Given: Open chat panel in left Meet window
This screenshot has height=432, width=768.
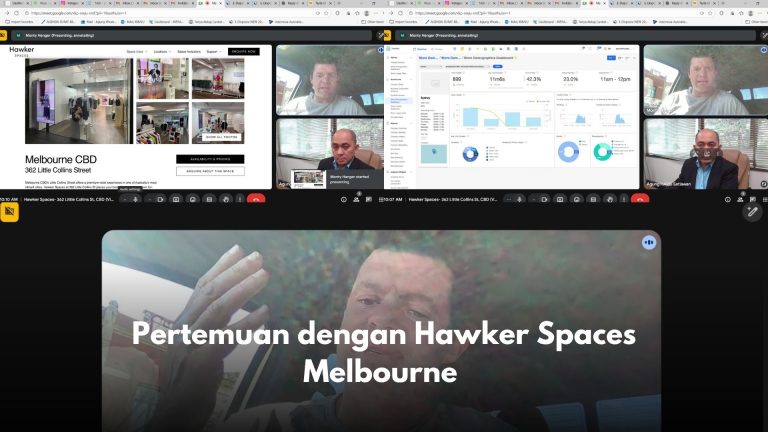Looking at the screenshot, I should pyautogui.click(x=368, y=199).
